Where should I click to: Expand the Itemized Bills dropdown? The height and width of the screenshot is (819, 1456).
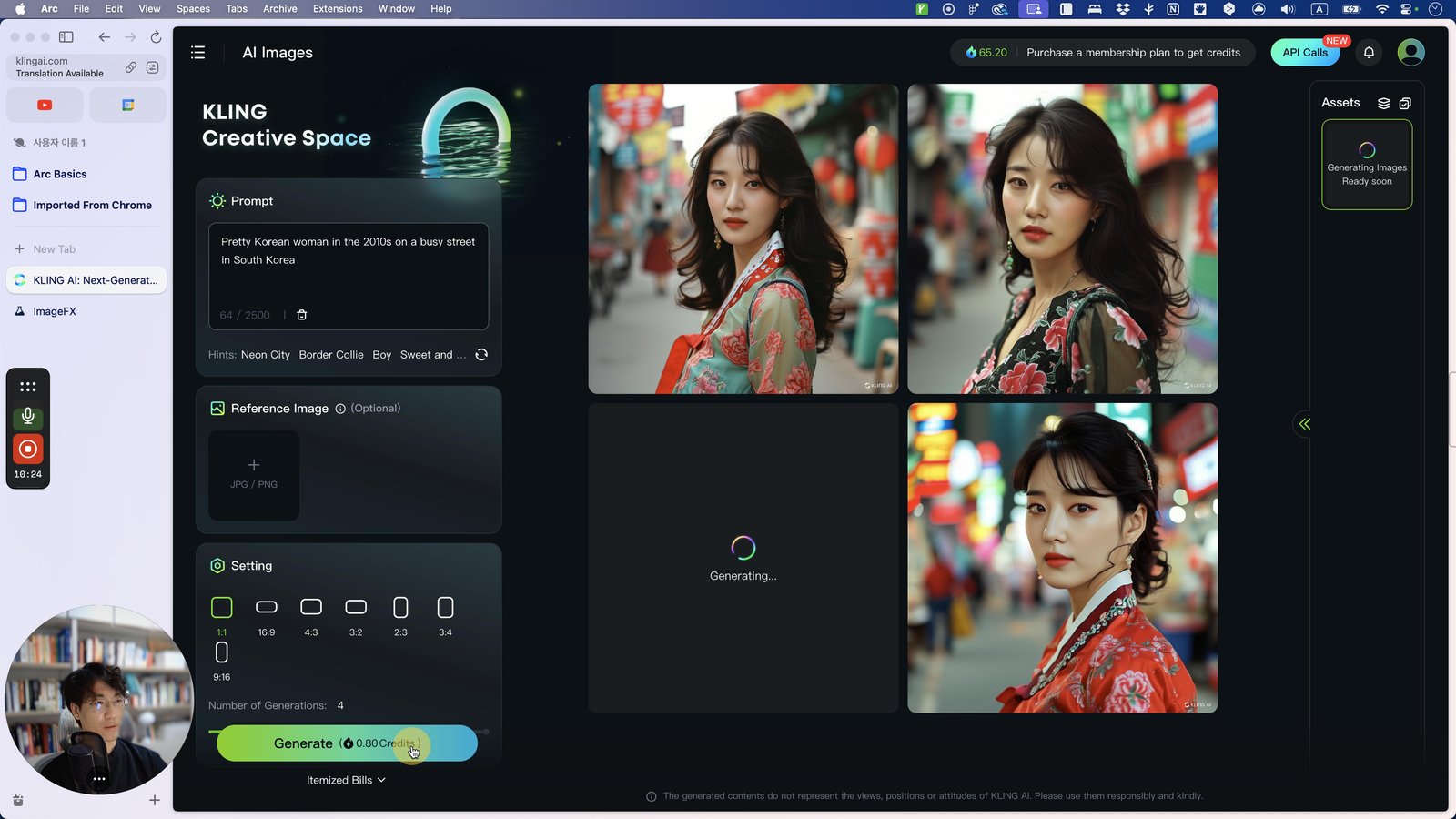347,780
